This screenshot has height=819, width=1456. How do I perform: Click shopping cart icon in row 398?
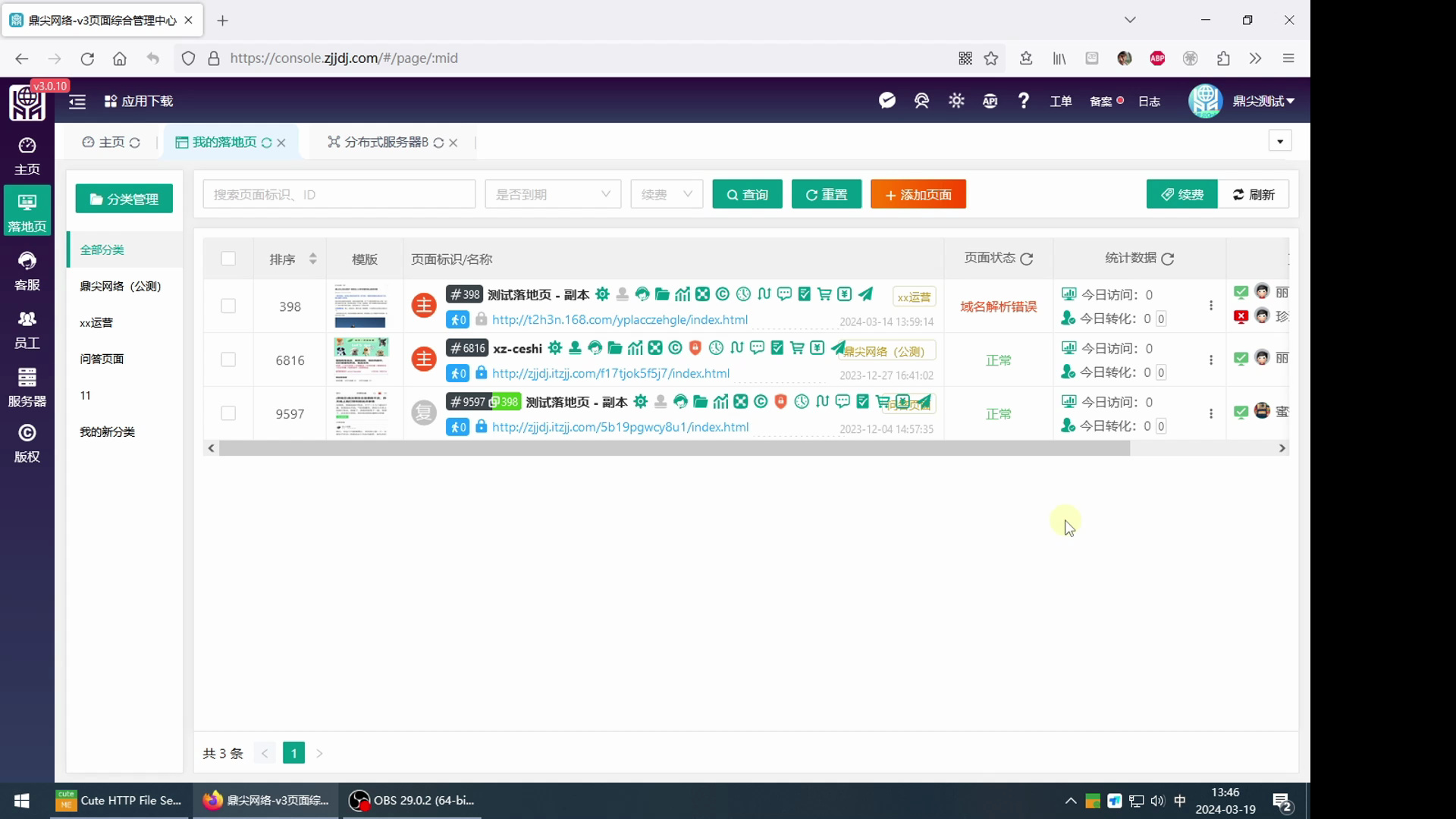click(x=824, y=294)
